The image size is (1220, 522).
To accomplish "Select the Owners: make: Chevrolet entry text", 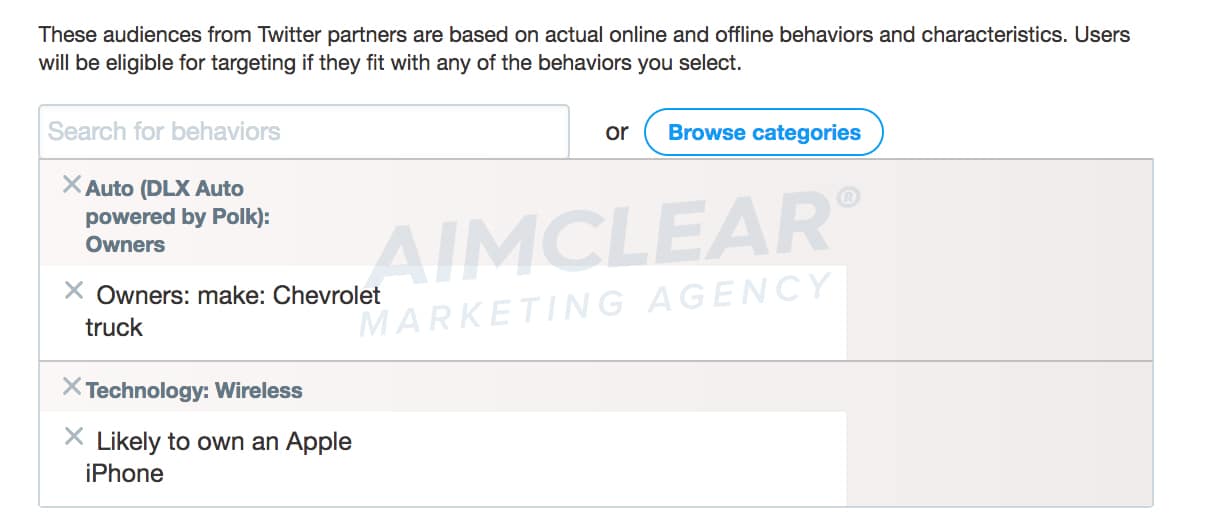I will [x=238, y=296].
